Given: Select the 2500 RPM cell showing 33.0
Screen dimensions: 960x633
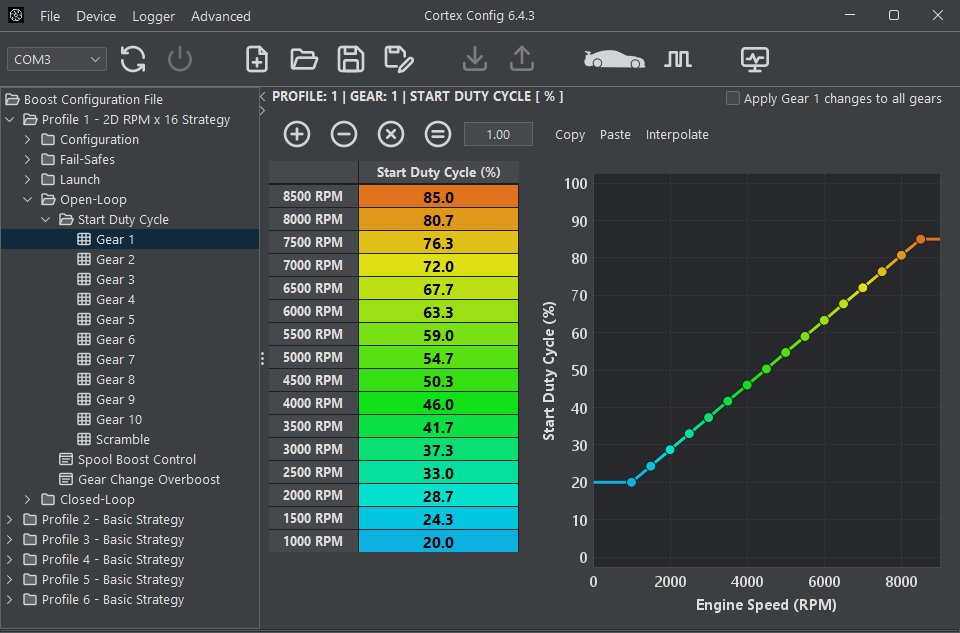Looking at the screenshot, I should pyautogui.click(x=438, y=473).
